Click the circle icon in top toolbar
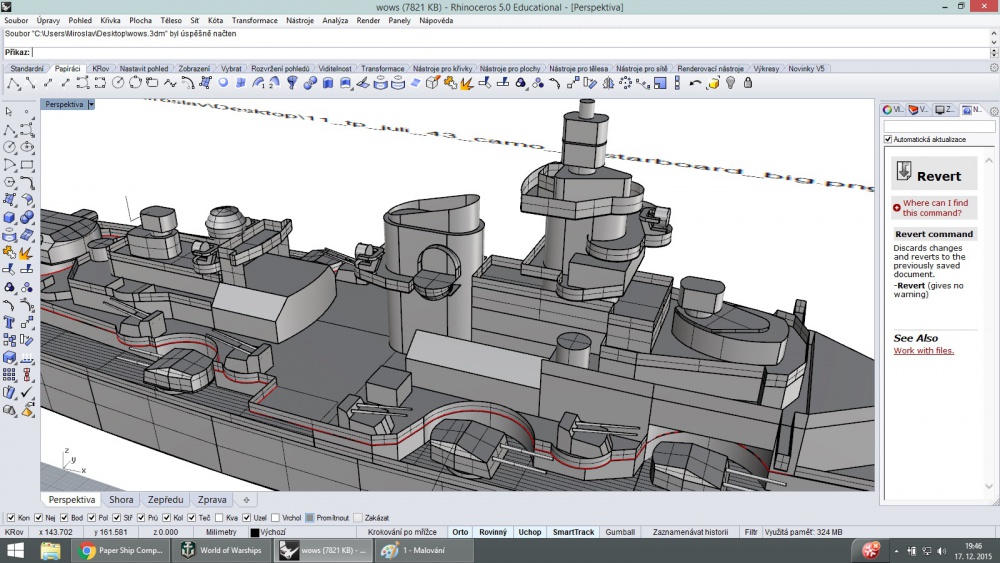 [x=118, y=83]
